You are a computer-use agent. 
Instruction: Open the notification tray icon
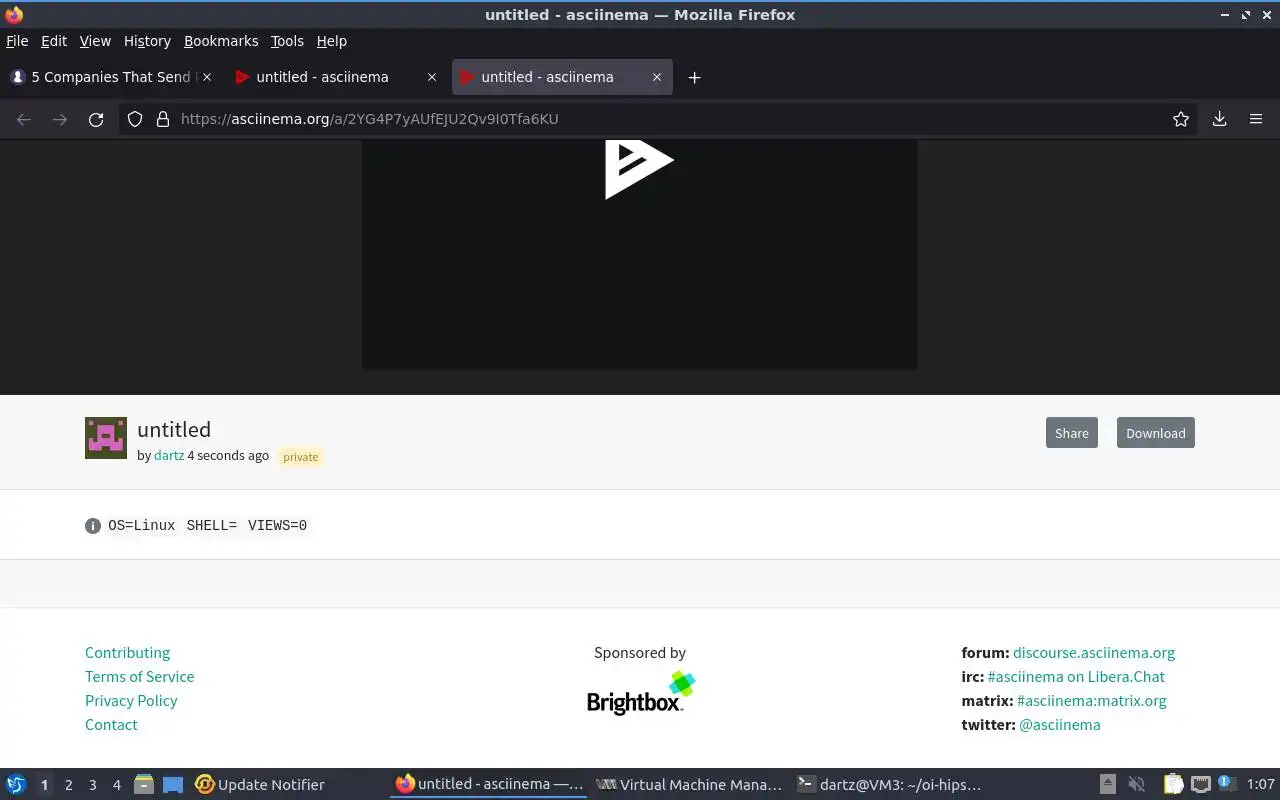[x=1227, y=784]
